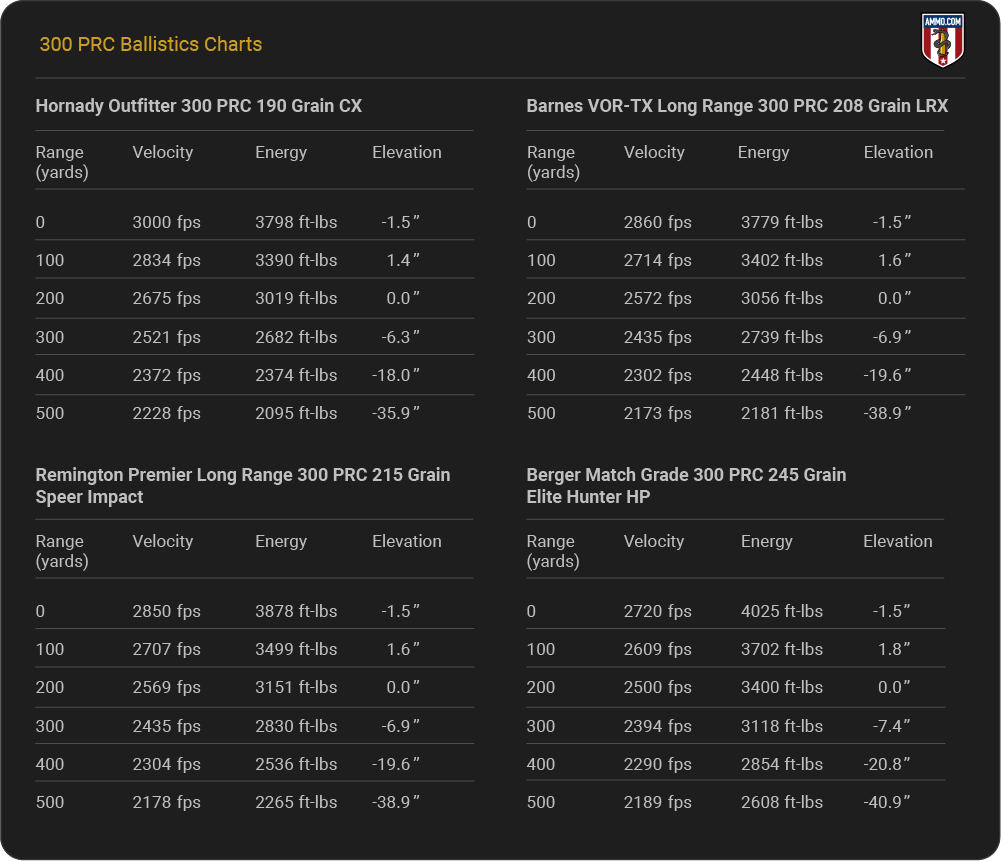Viewport: 1001px width, 861px height.
Task: Click the 2304 fps velocity cell
Action: click(x=167, y=764)
